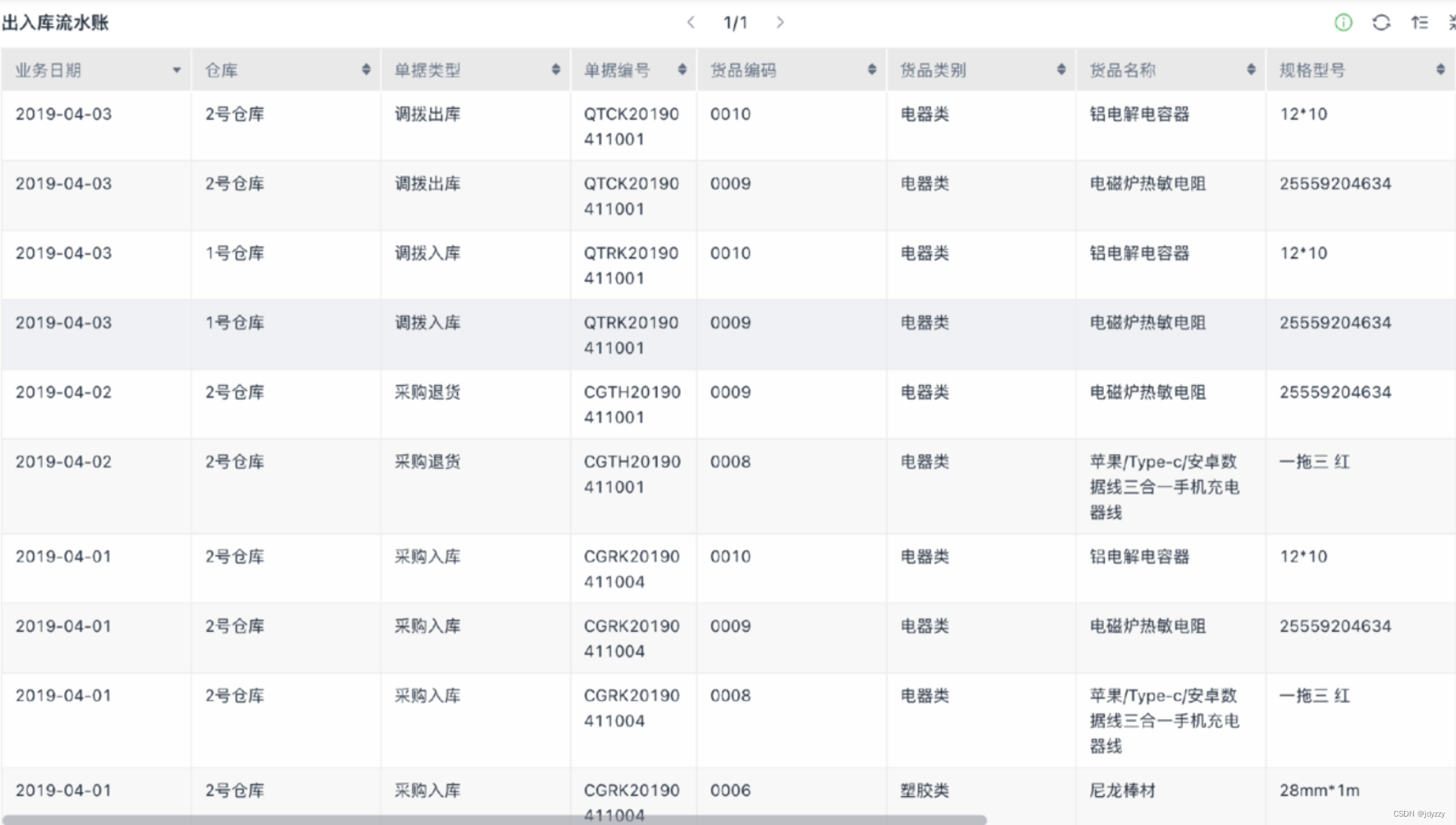The image size is (1456, 825).
Task: Sort by 单据编号 column arrows
Action: click(x=682, y=69)
